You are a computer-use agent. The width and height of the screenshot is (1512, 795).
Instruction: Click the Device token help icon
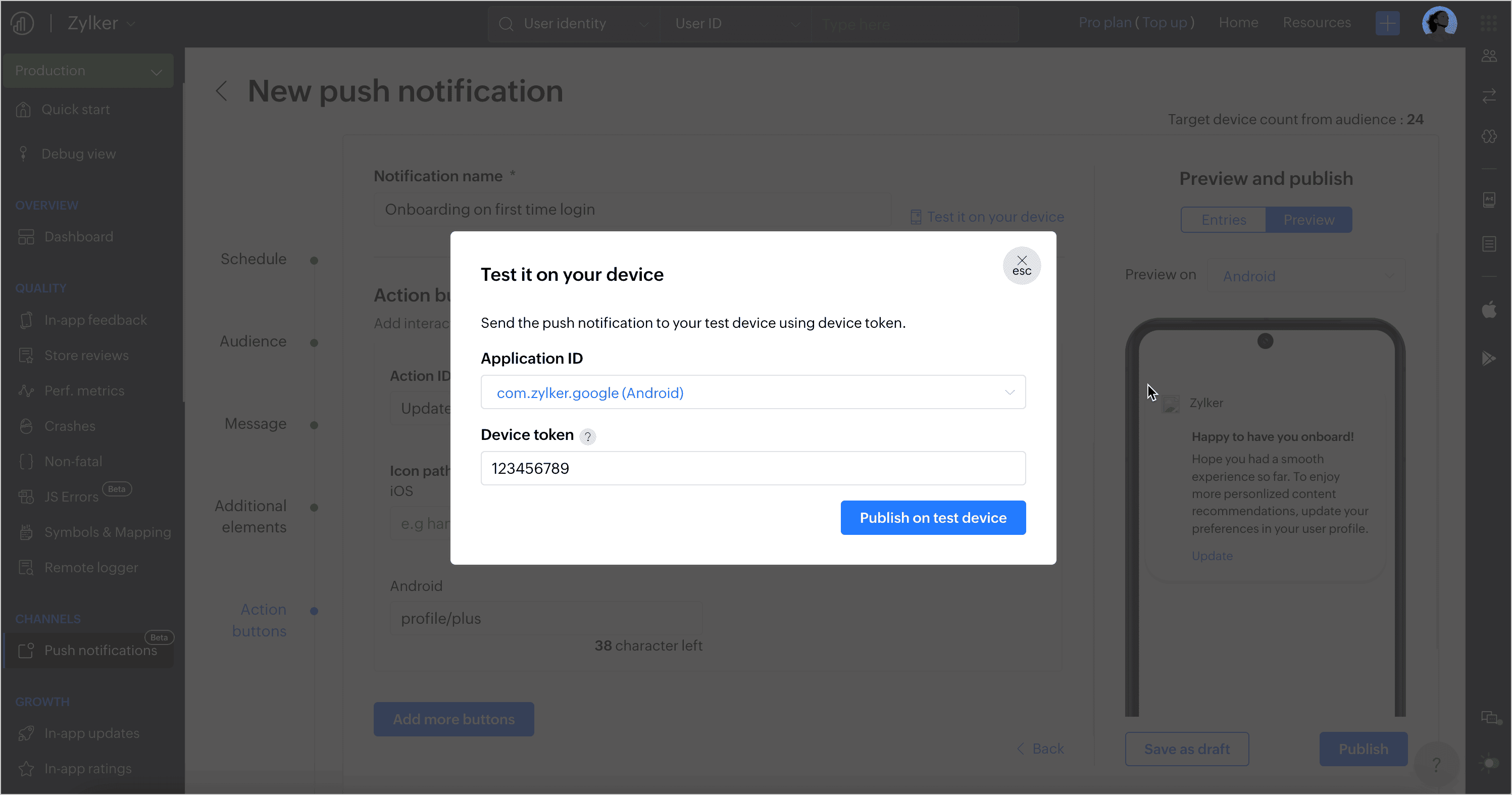point(587,436)
